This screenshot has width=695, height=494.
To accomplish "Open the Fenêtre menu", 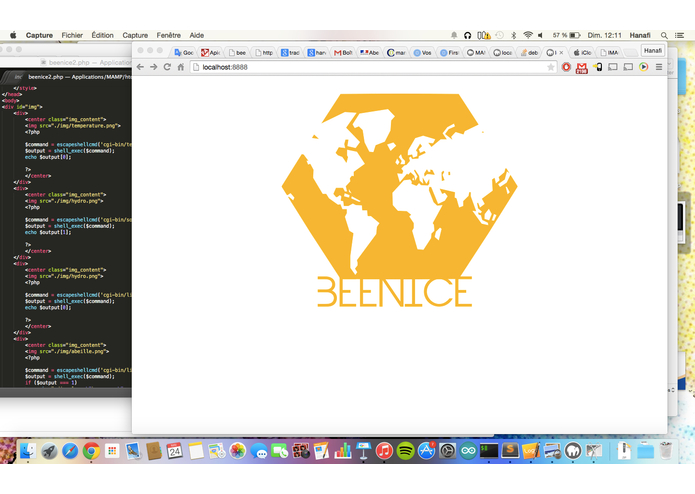I will click(168, 35).
